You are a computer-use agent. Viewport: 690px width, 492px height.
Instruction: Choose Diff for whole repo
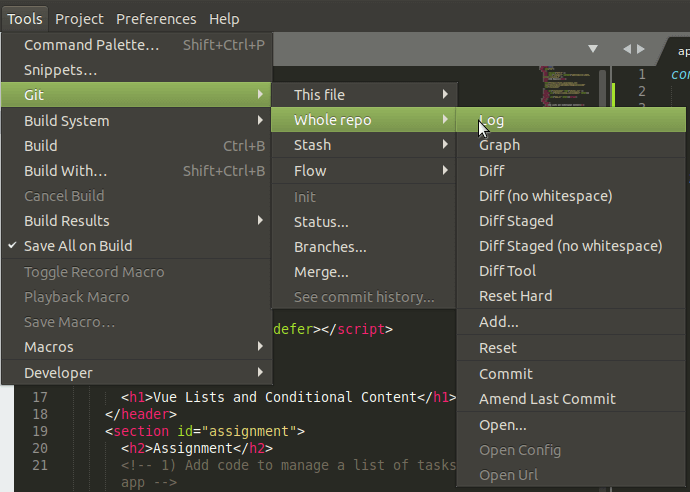[x=571, y=171]
